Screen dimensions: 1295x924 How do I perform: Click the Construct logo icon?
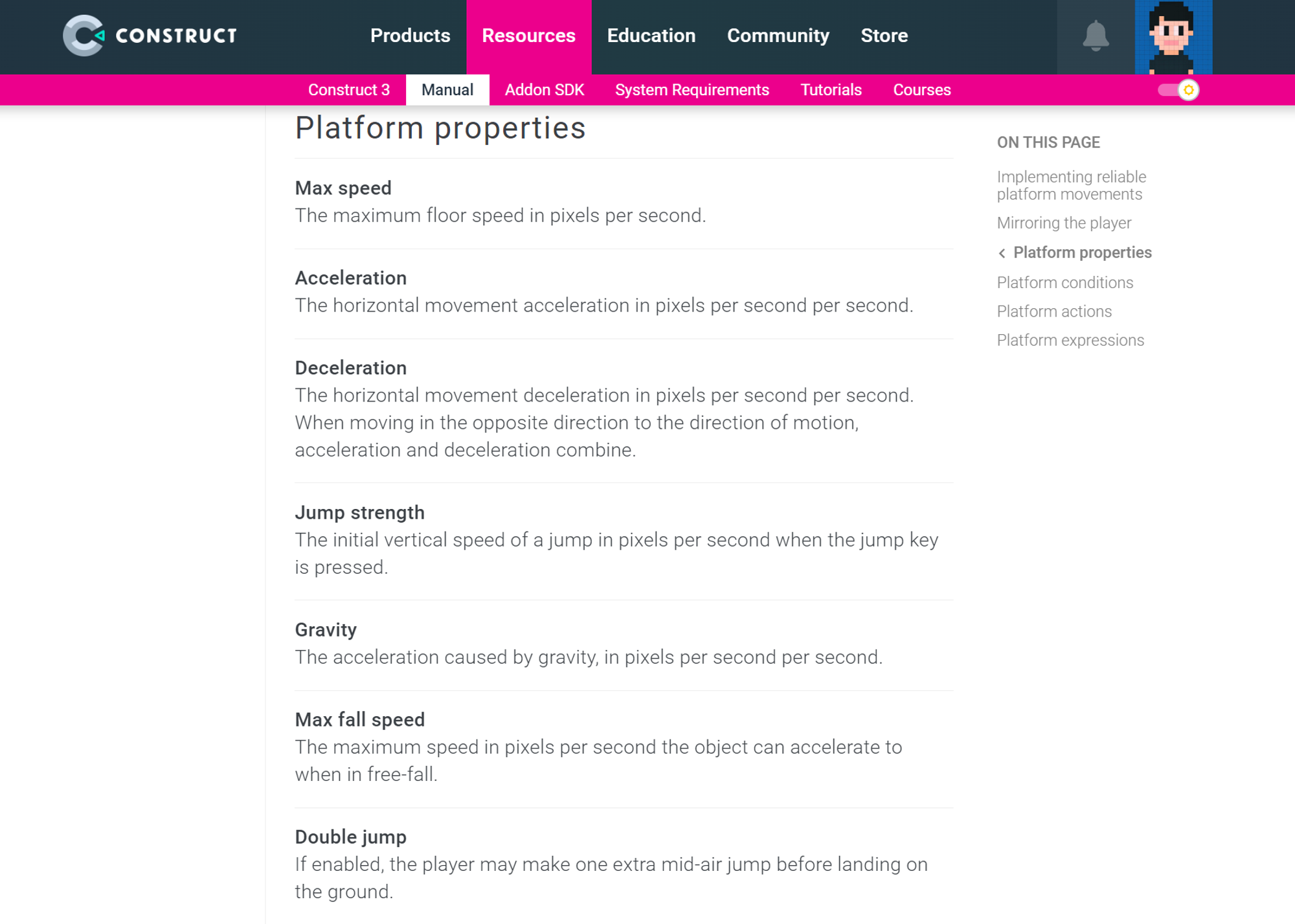coord(84,36)
